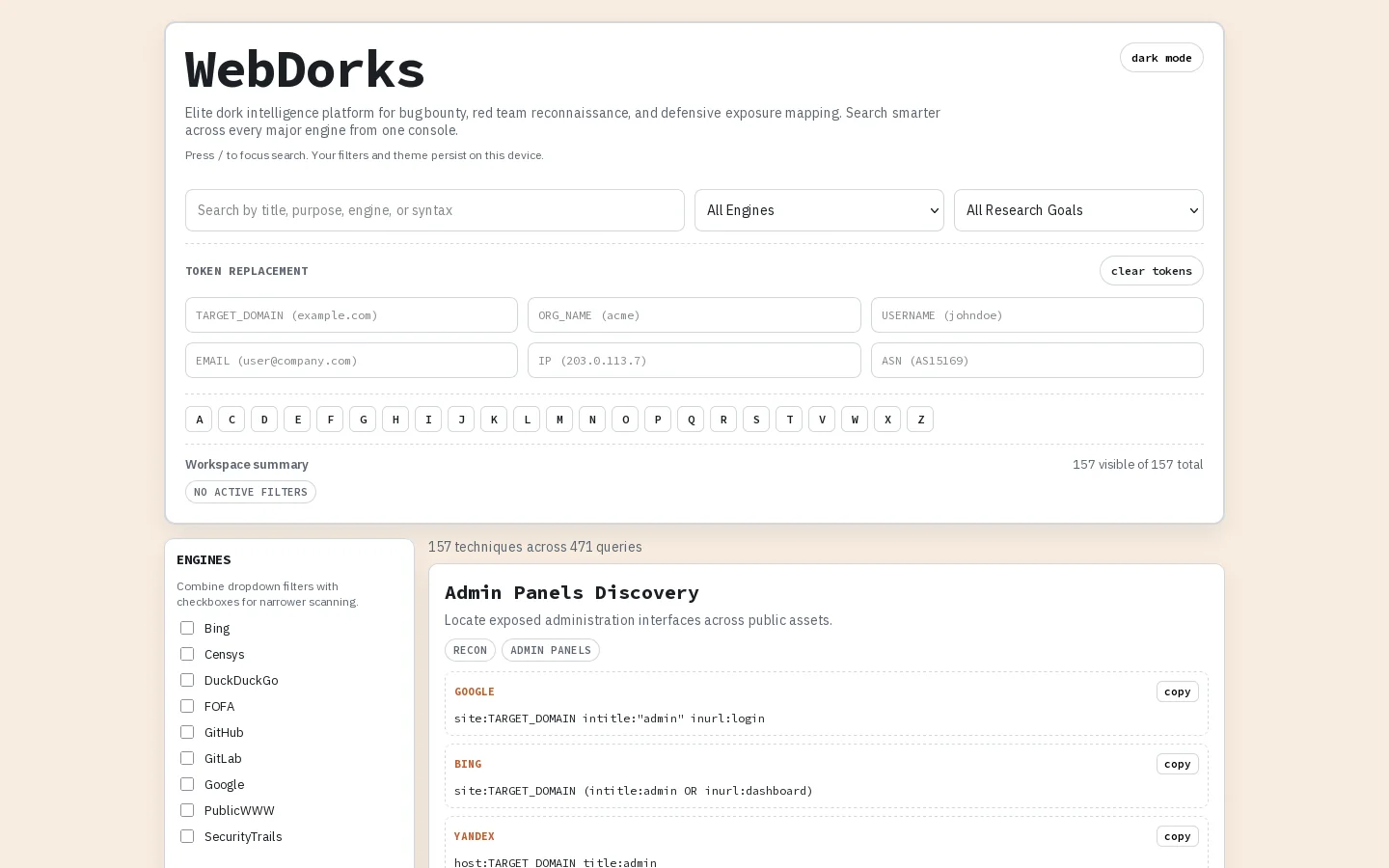The image size is (1389, 868).
Task: Open the All Engines dropdown
Action: [819, 210]
